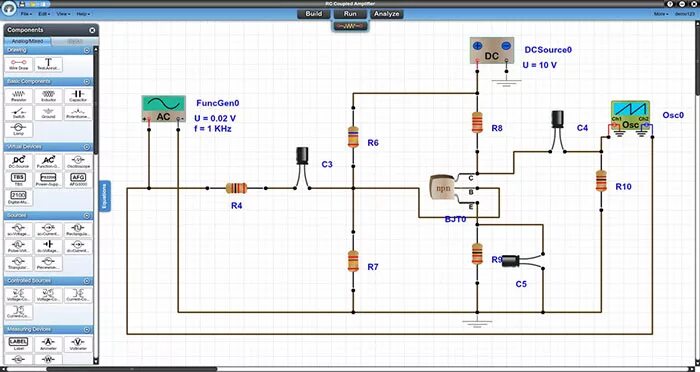This screenshot has width=700, height=372.
Task: Choose the DC-Source virtual device
Action: point(19,162)
